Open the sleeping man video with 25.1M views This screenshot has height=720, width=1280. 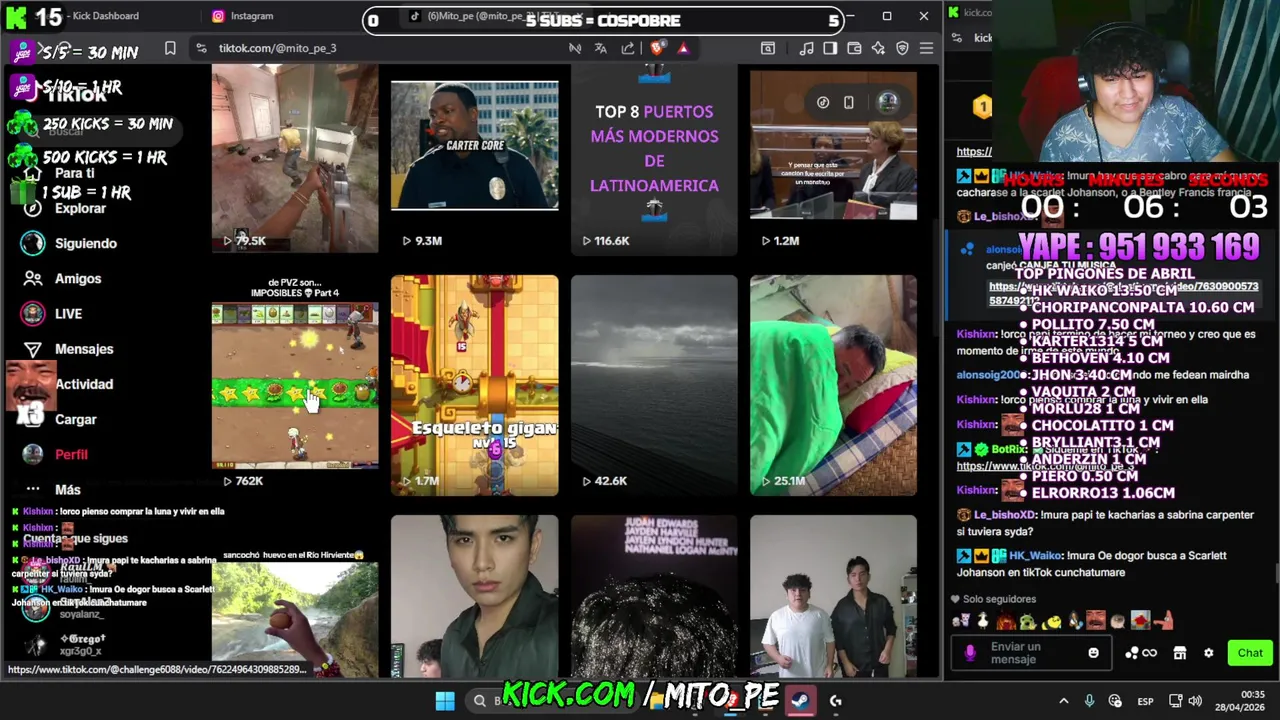tap(833, 385)
